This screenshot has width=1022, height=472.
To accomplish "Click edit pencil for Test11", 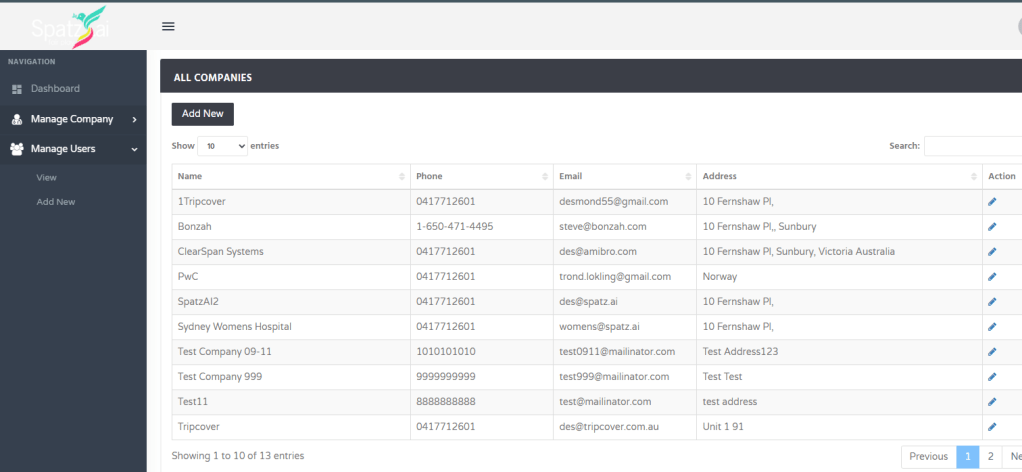I will (992, 401).
